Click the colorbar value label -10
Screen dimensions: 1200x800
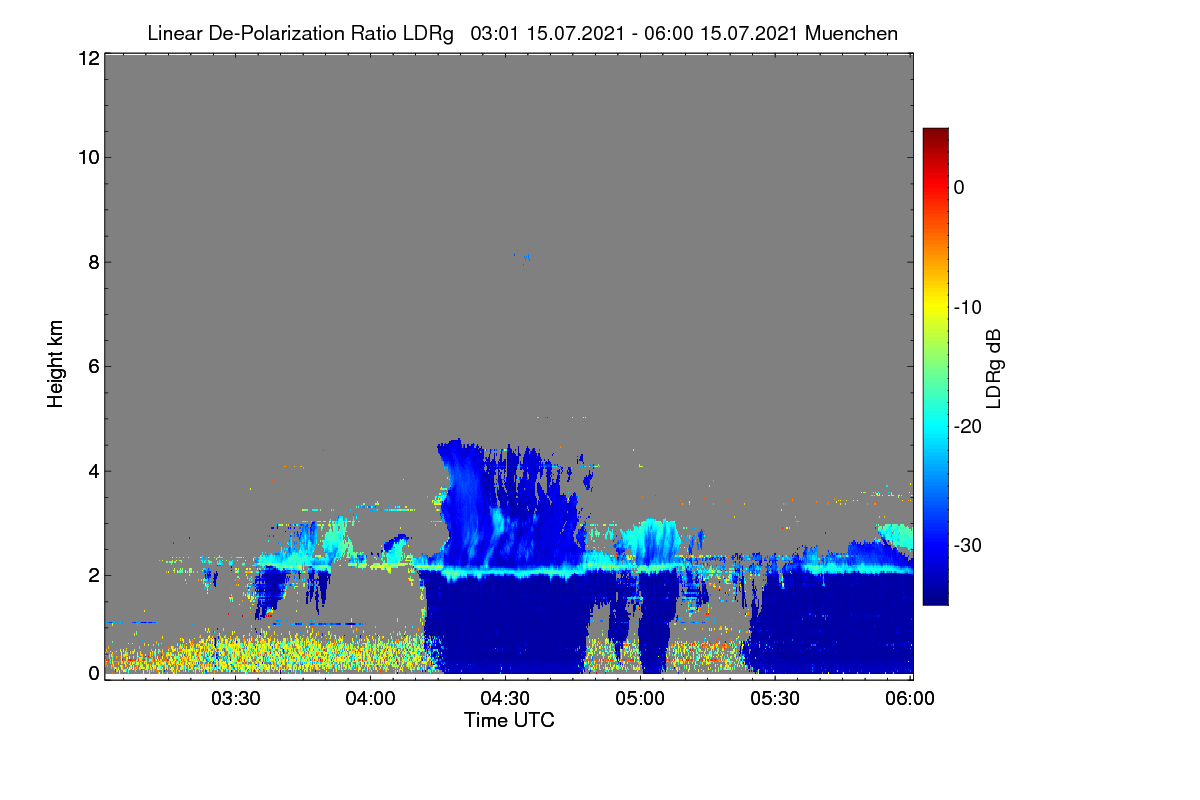(967, 307)
